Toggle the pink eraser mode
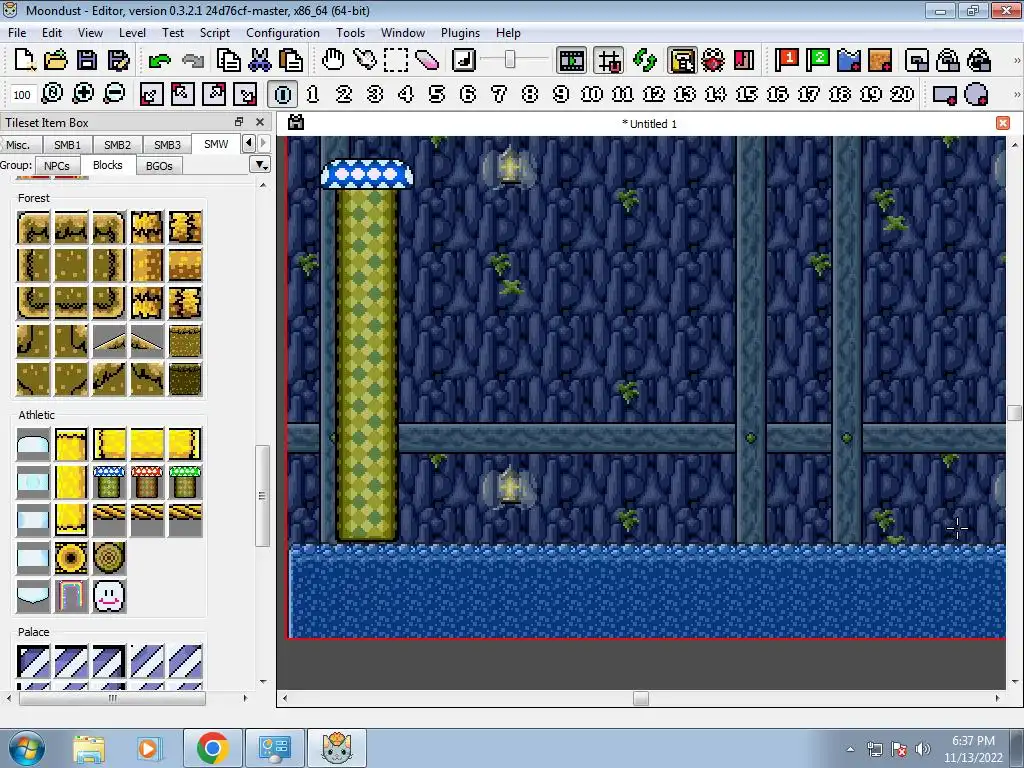The image size is (1024, 768). click(x=427, y=61)
